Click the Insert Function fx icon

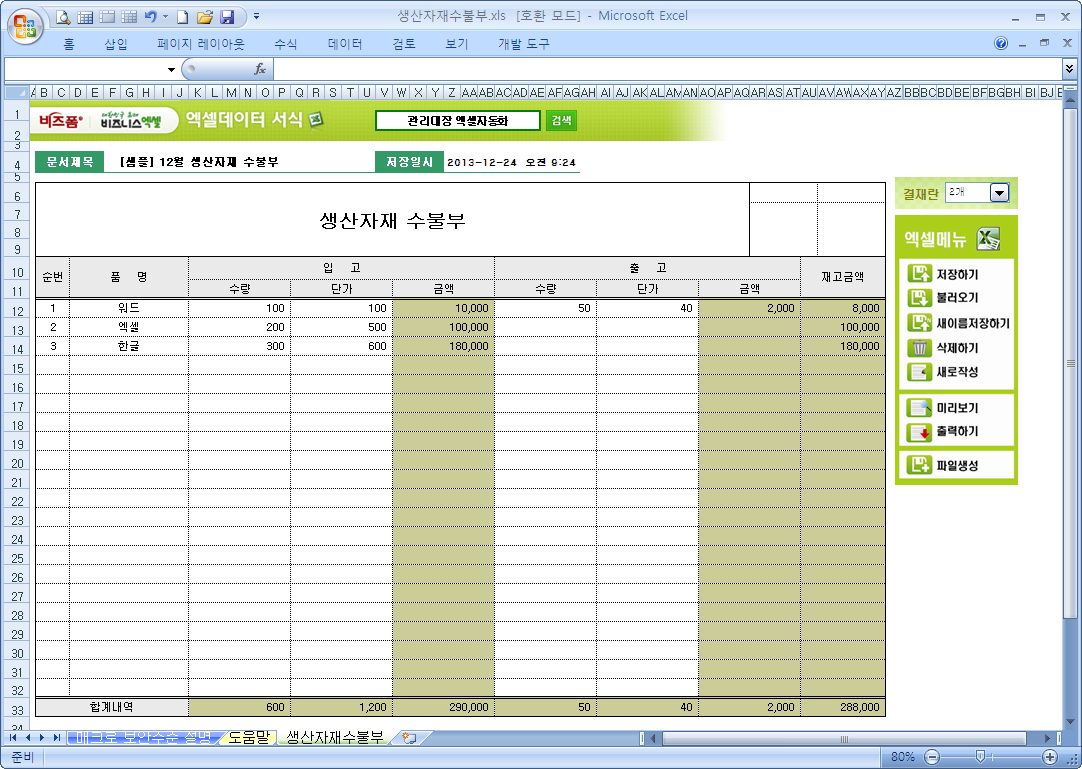(x=260, y=69)
